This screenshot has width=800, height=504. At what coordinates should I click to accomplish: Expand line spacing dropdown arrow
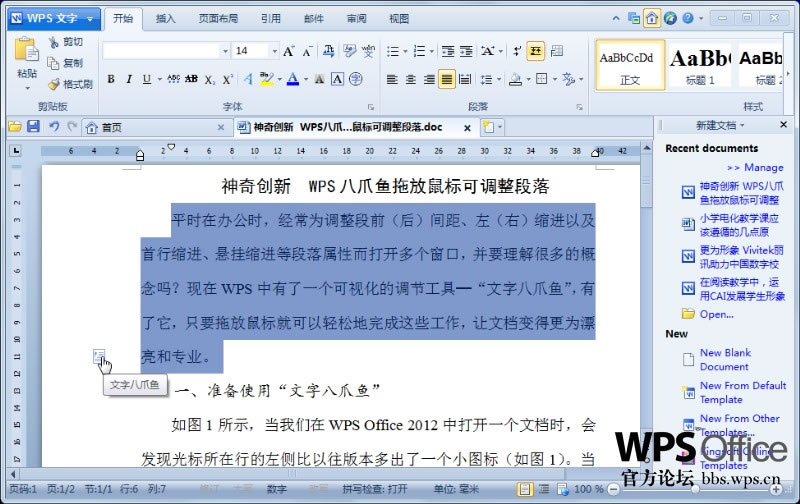[x=498, y=79]
